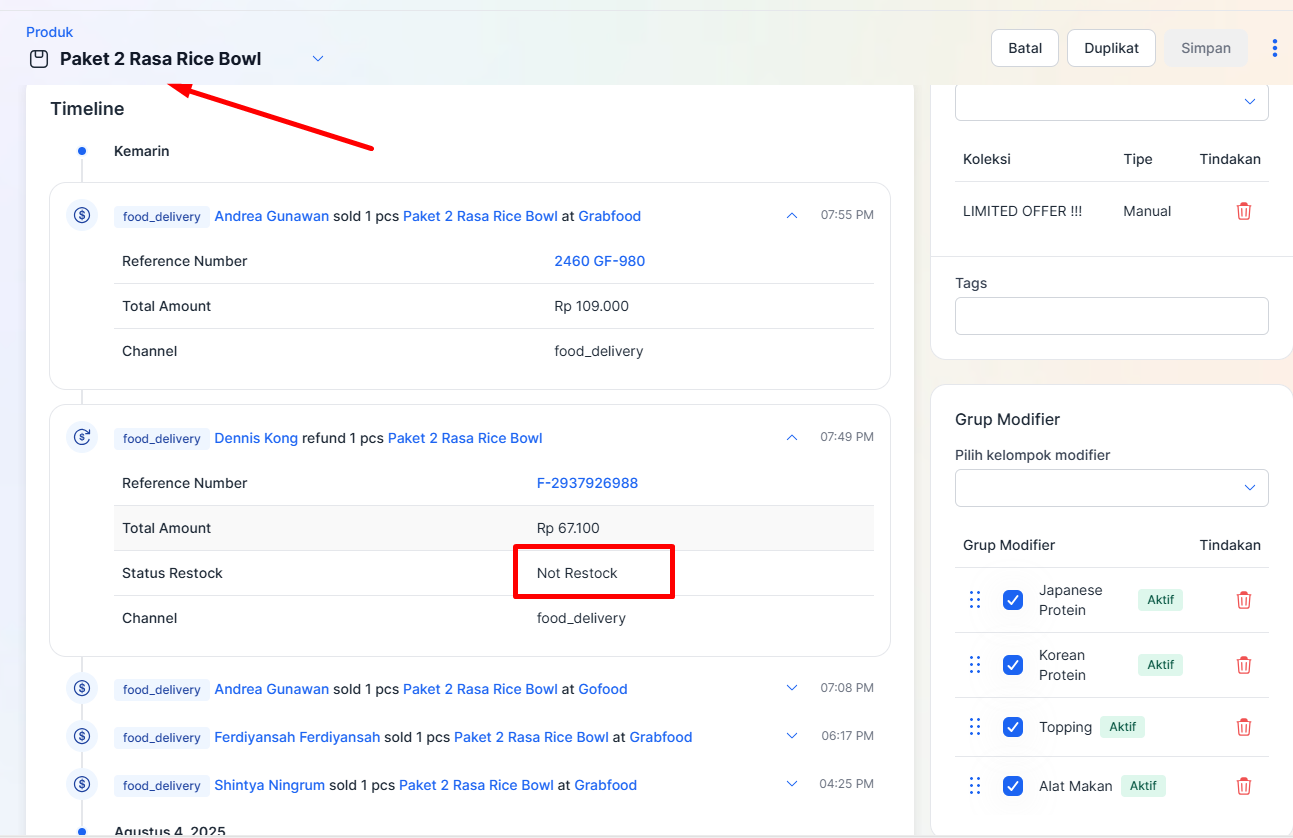Click trash icon for Japanese Protein modifier

(1243, 600)
